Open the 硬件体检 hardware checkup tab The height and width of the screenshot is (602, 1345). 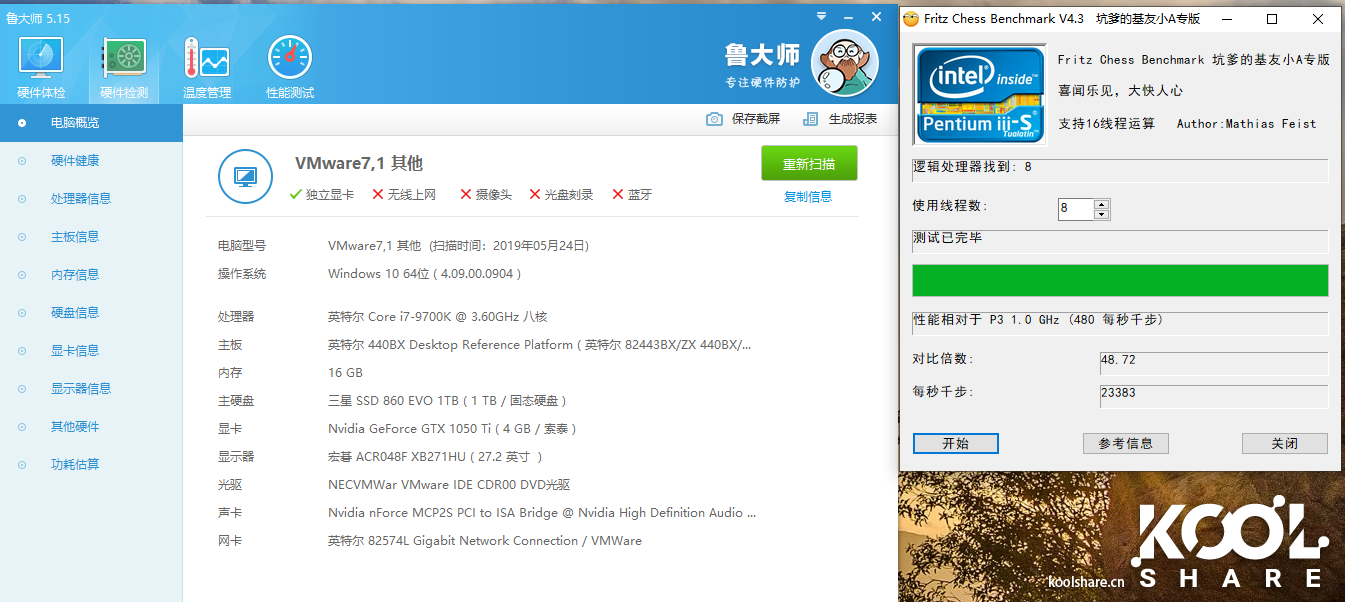click(41, 69)
